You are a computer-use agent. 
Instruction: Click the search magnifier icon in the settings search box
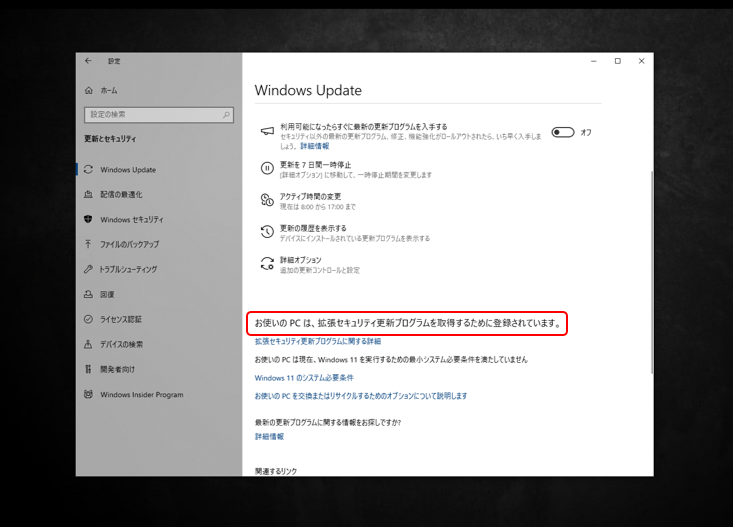tap(227, 115)
